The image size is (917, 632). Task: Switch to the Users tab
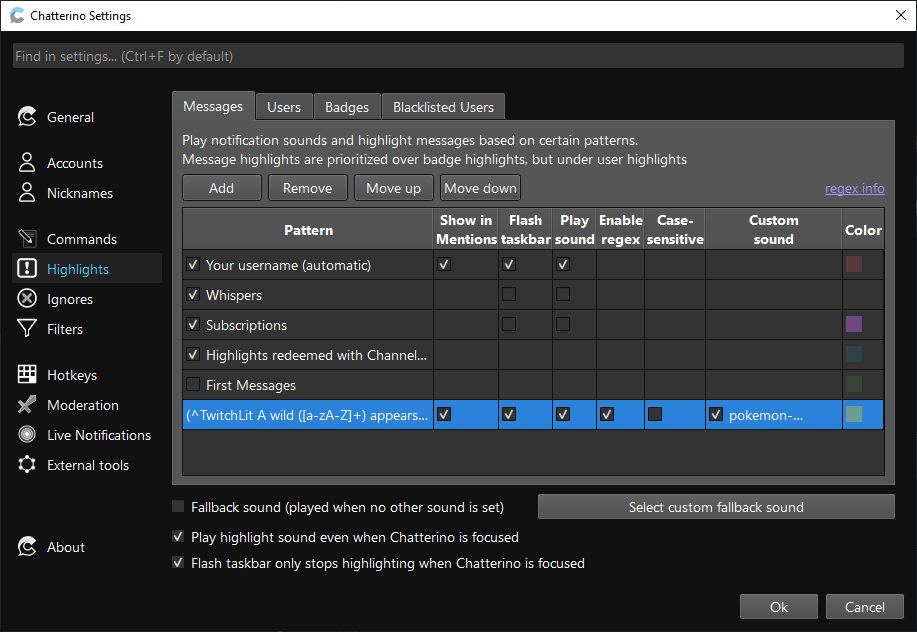point(283,105)
